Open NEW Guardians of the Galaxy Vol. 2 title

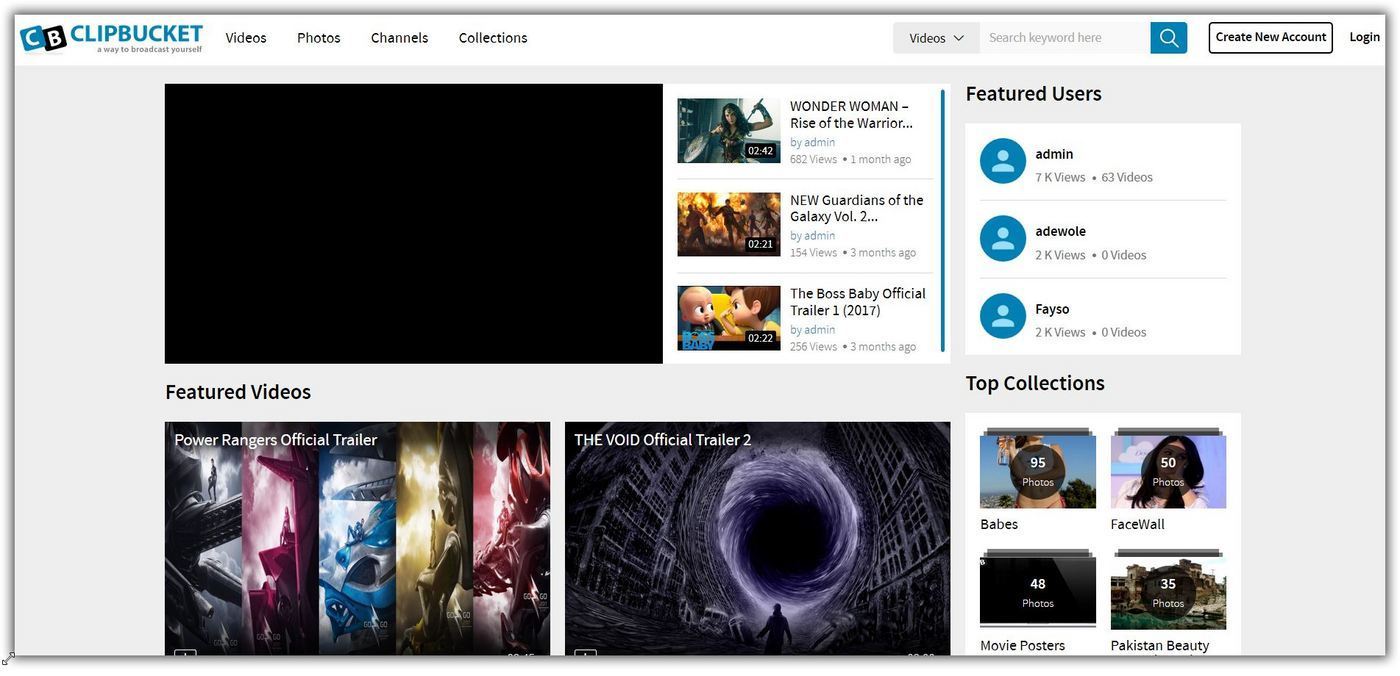click(x=857, y=208)
